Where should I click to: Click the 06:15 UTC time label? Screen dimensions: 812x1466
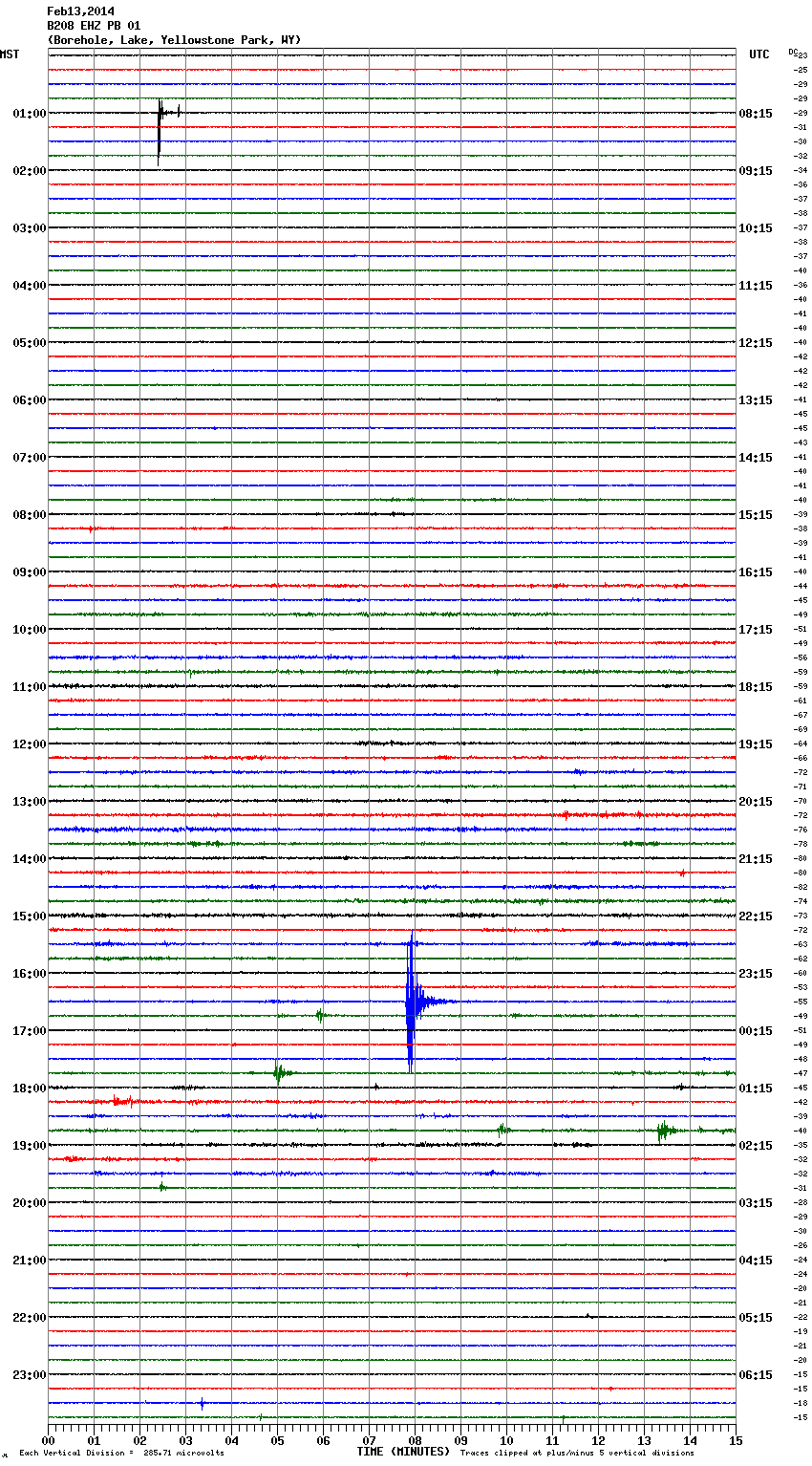pyautogui.click(x=756, y=1375)
